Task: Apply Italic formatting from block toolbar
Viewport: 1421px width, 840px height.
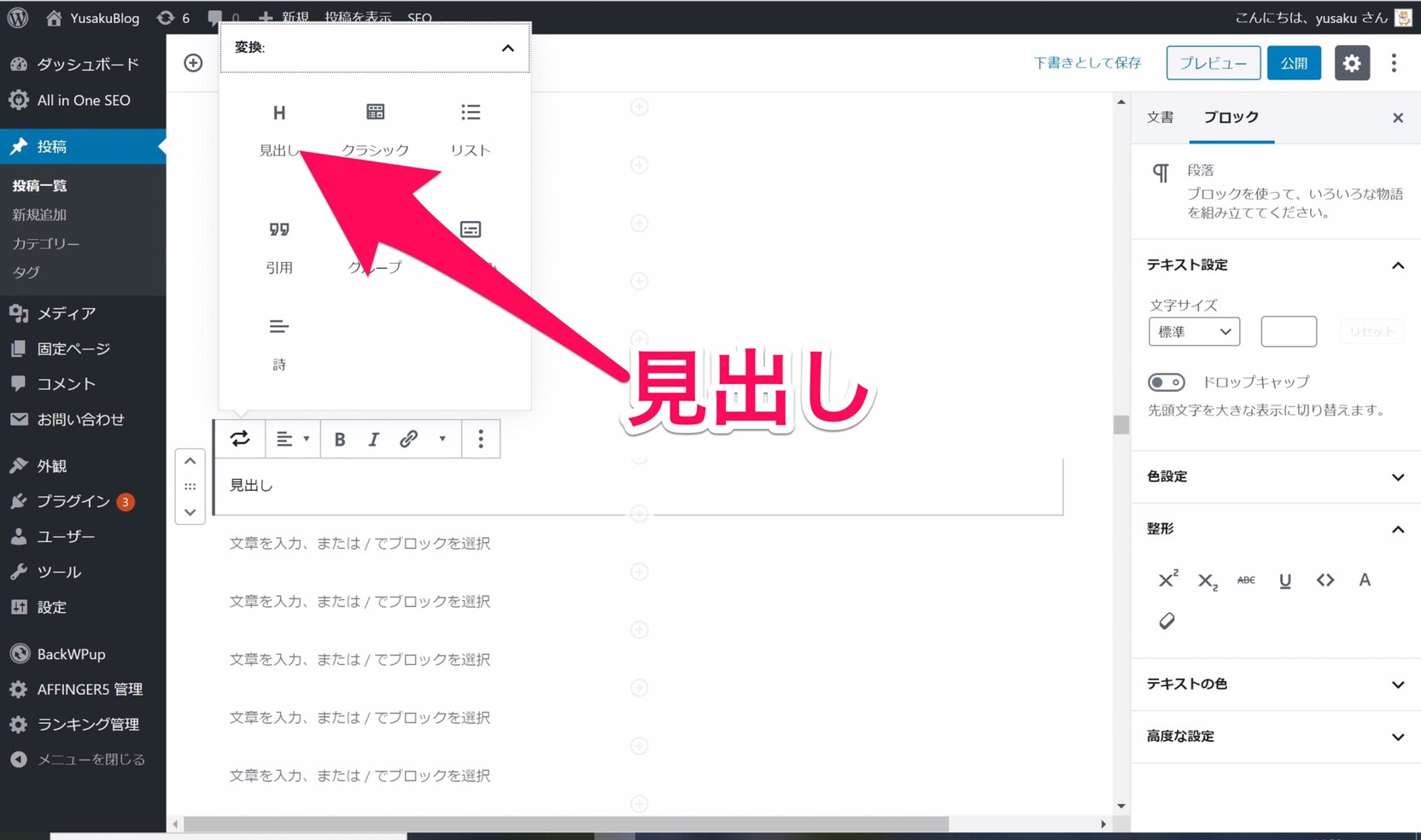Action: [373, 440]
